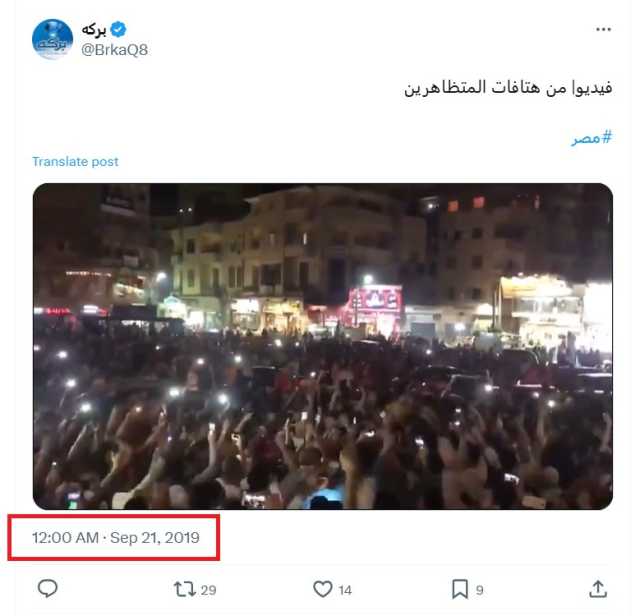Screen dimensions: 640x616
Task: Open the #مصر hashtag
Action: 592,138
